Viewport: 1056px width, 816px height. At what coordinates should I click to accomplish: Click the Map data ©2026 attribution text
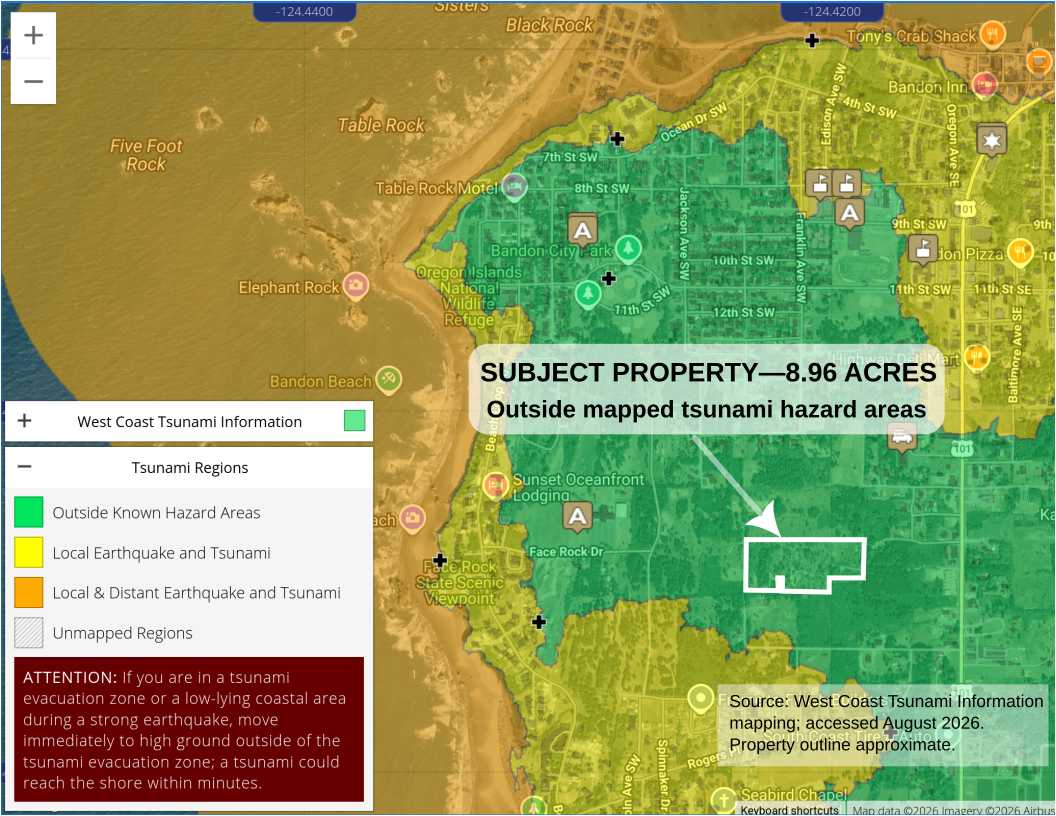[x=952, y=810]
